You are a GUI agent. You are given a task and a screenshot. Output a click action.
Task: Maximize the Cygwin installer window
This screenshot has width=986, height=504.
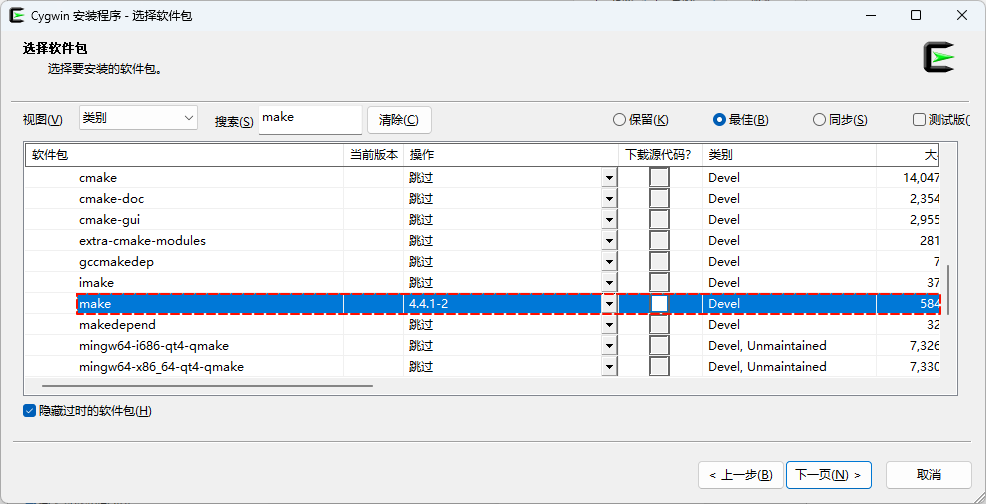pos(916,16)
